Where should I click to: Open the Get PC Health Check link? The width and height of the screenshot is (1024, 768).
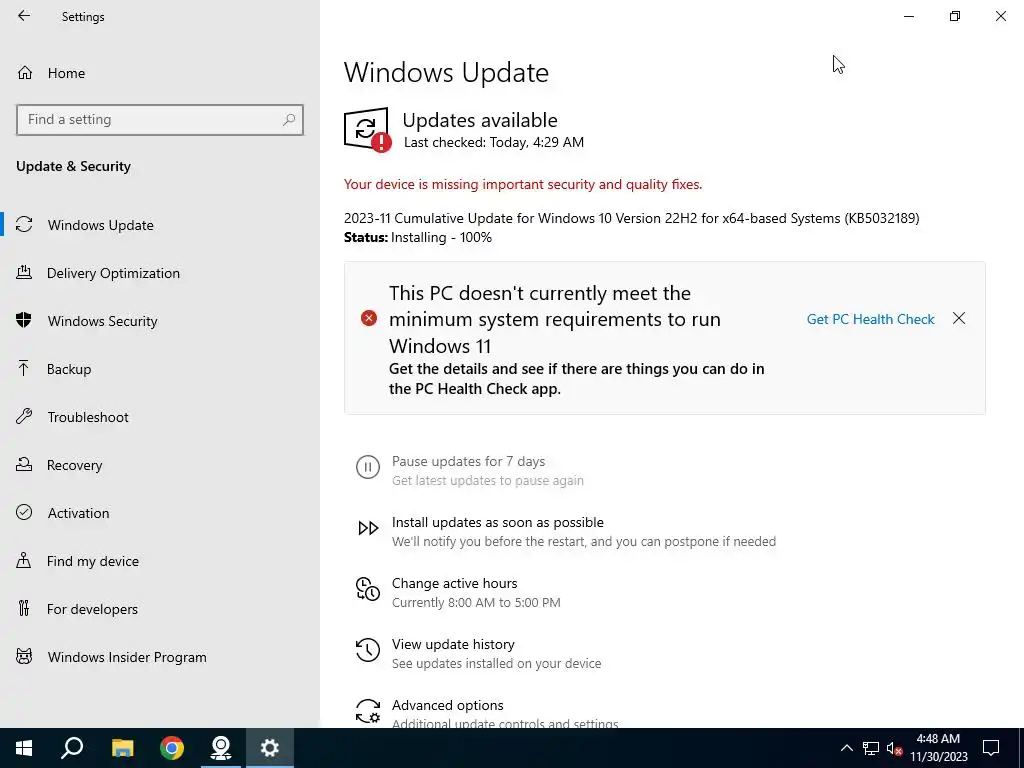(x=871, y=319)
